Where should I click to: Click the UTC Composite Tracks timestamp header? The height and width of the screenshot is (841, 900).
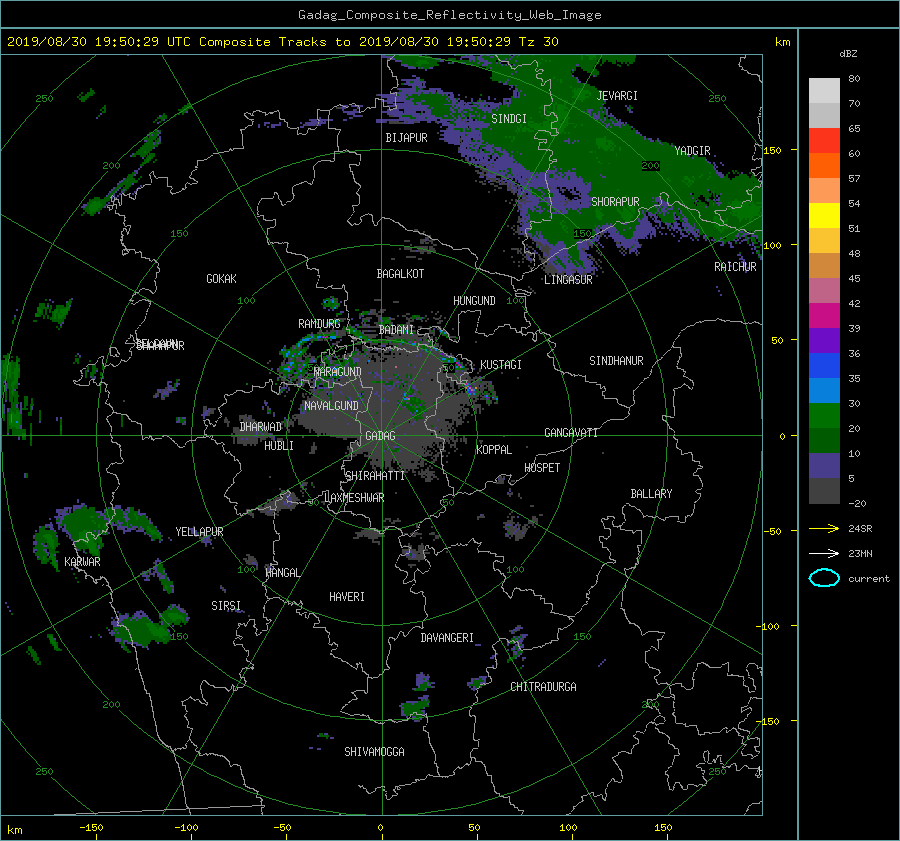click(x=282, y=42)
